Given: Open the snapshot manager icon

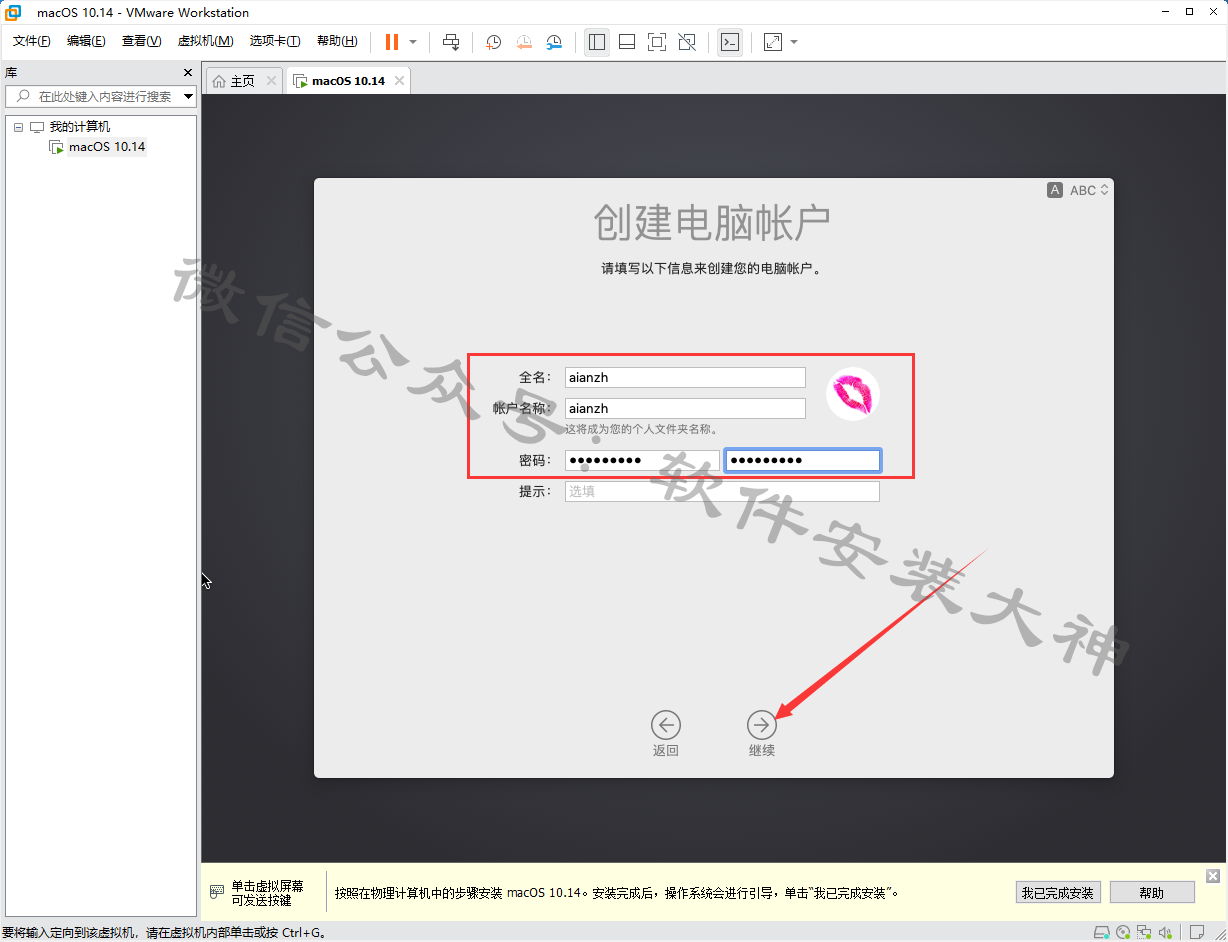Looking at the screenshot, I should [554, 42].
